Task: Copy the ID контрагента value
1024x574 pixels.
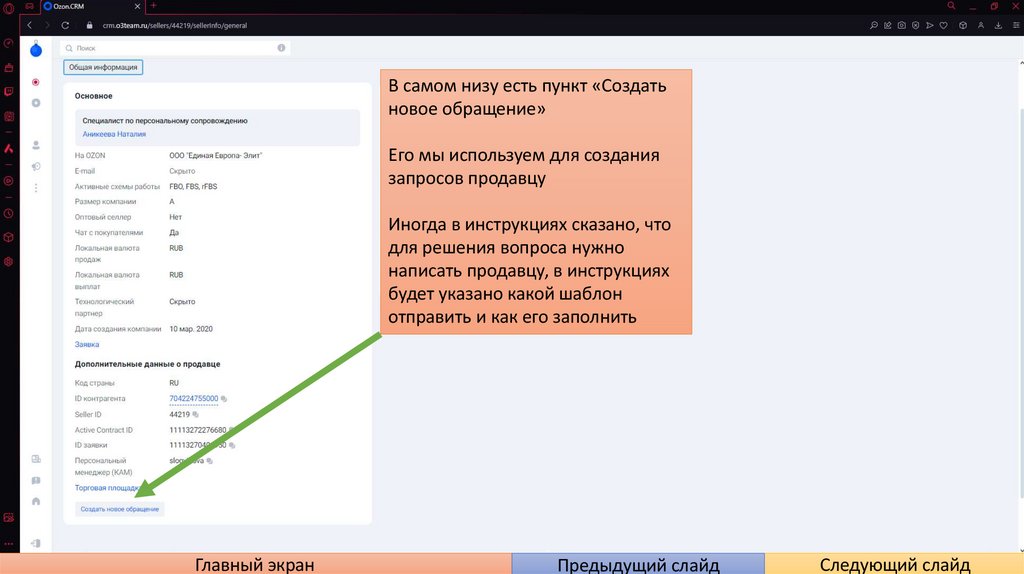Action: (x=224, y=398)
